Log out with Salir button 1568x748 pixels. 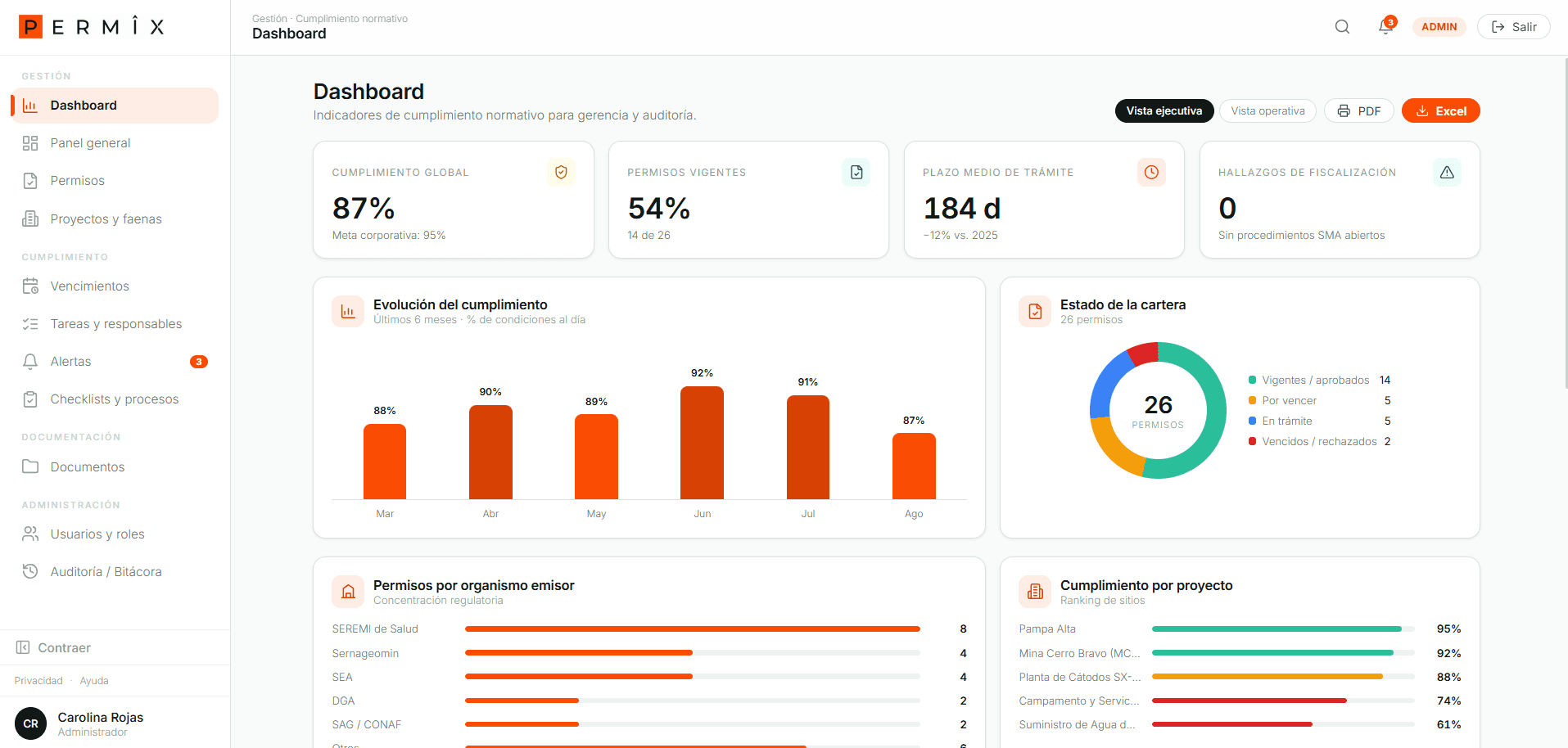point(1513,27)
